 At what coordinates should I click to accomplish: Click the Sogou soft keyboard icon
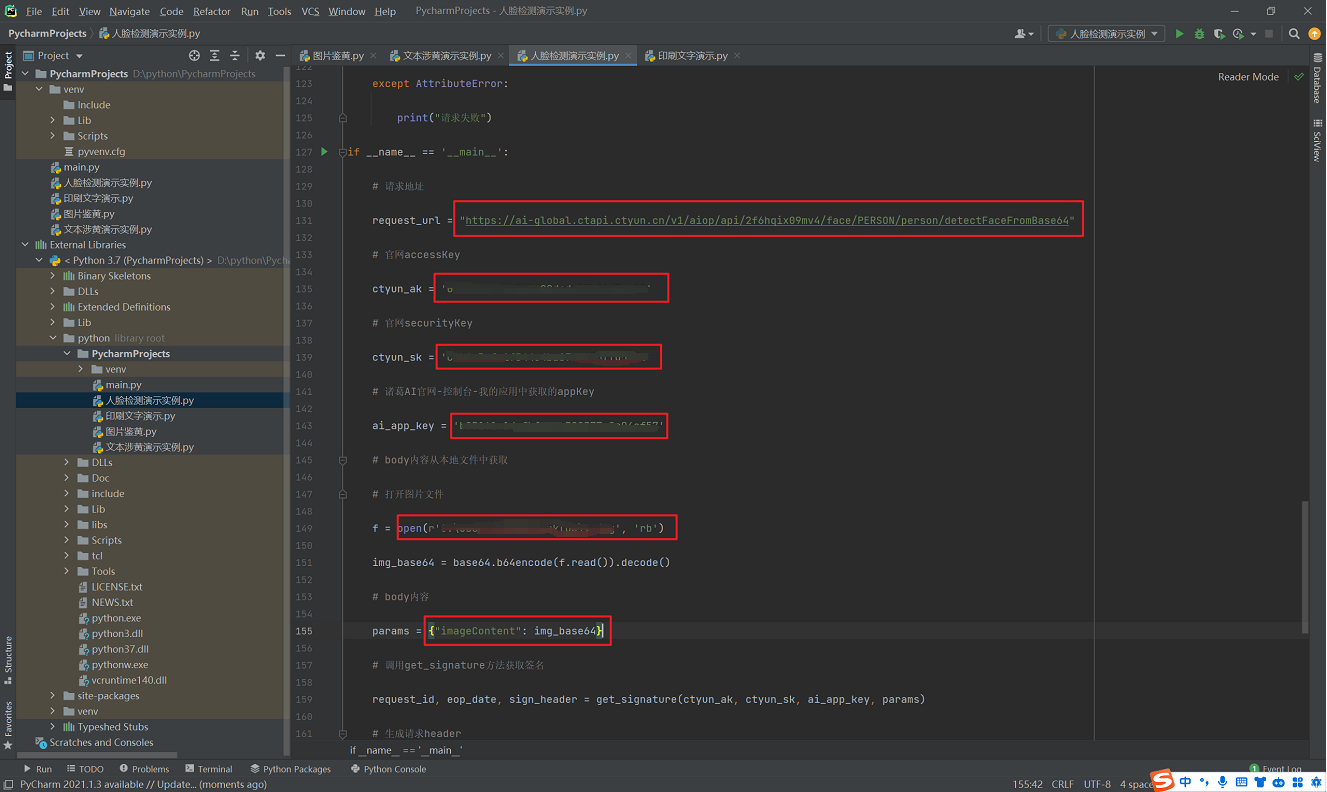point(1240,782)
